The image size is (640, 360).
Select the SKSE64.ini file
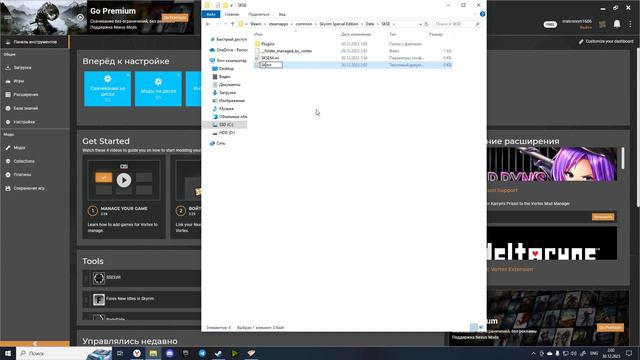click(270, 58)
